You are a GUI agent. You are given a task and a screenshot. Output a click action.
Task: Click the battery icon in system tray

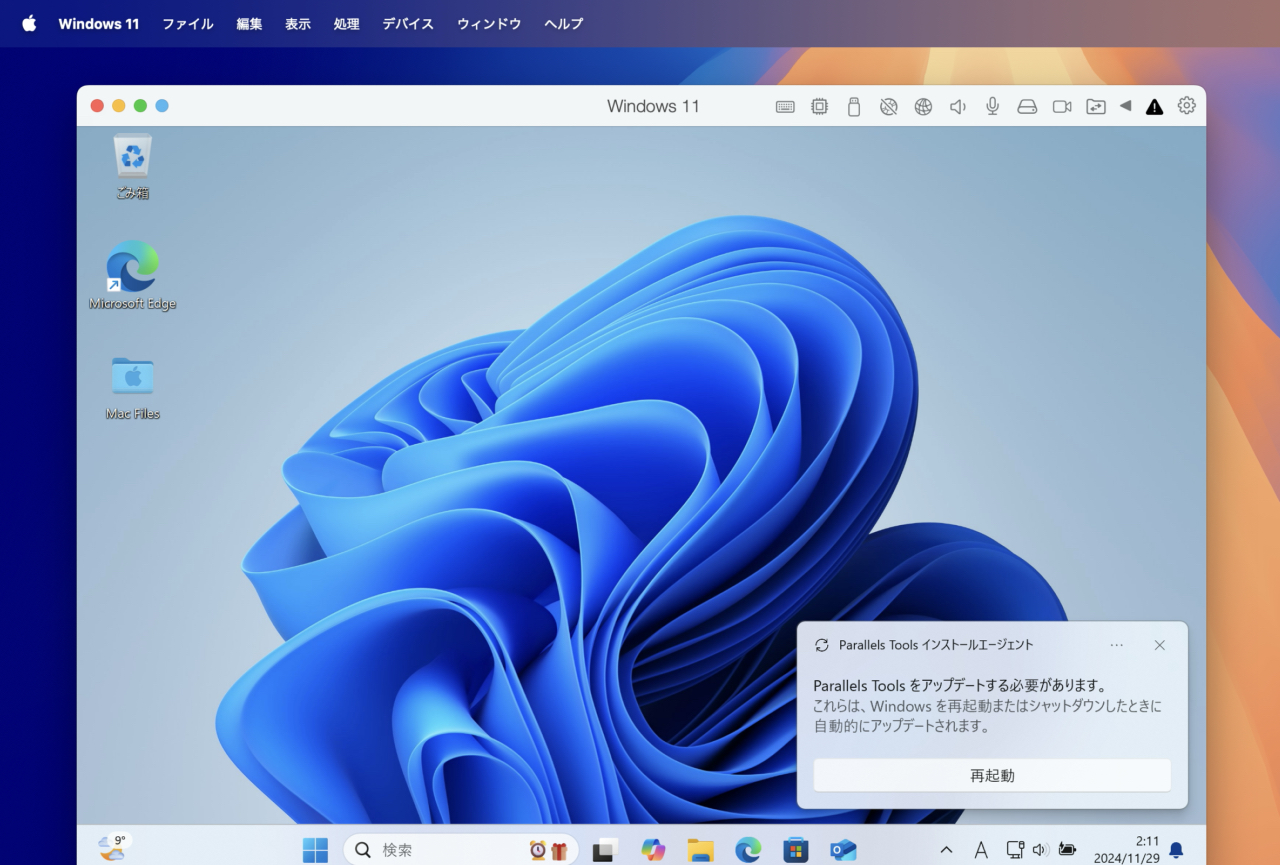(1067, 850)
